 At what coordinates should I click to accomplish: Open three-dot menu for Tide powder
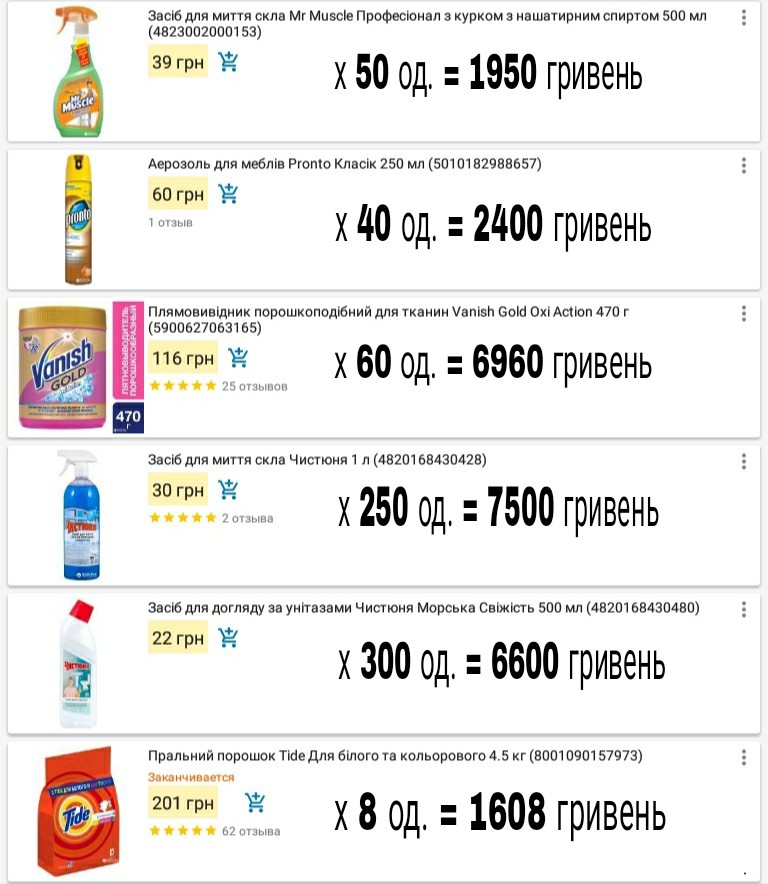coord(743,758)
